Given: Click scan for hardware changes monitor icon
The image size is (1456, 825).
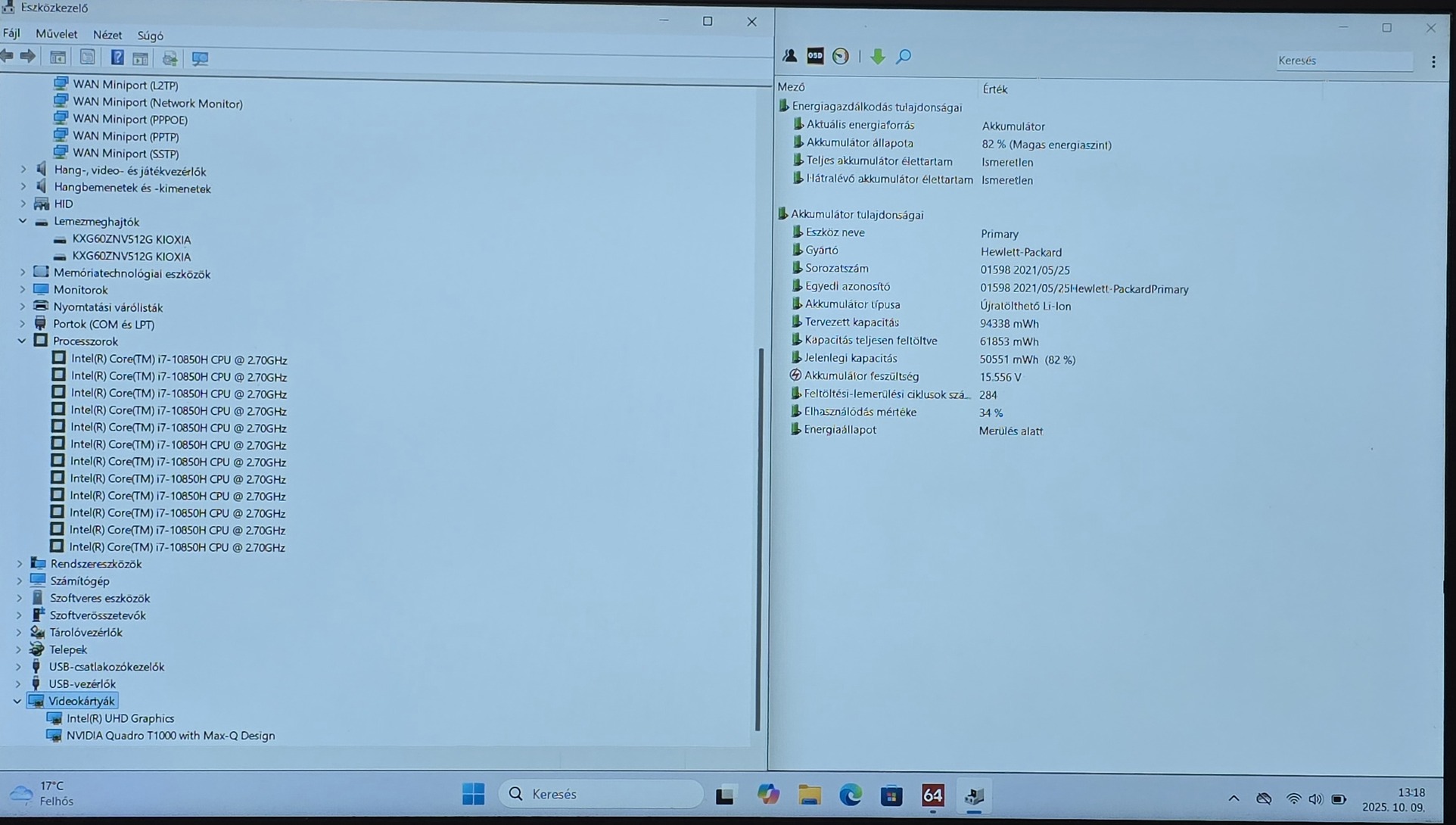Looking at the screenshot, I should 200,58.
